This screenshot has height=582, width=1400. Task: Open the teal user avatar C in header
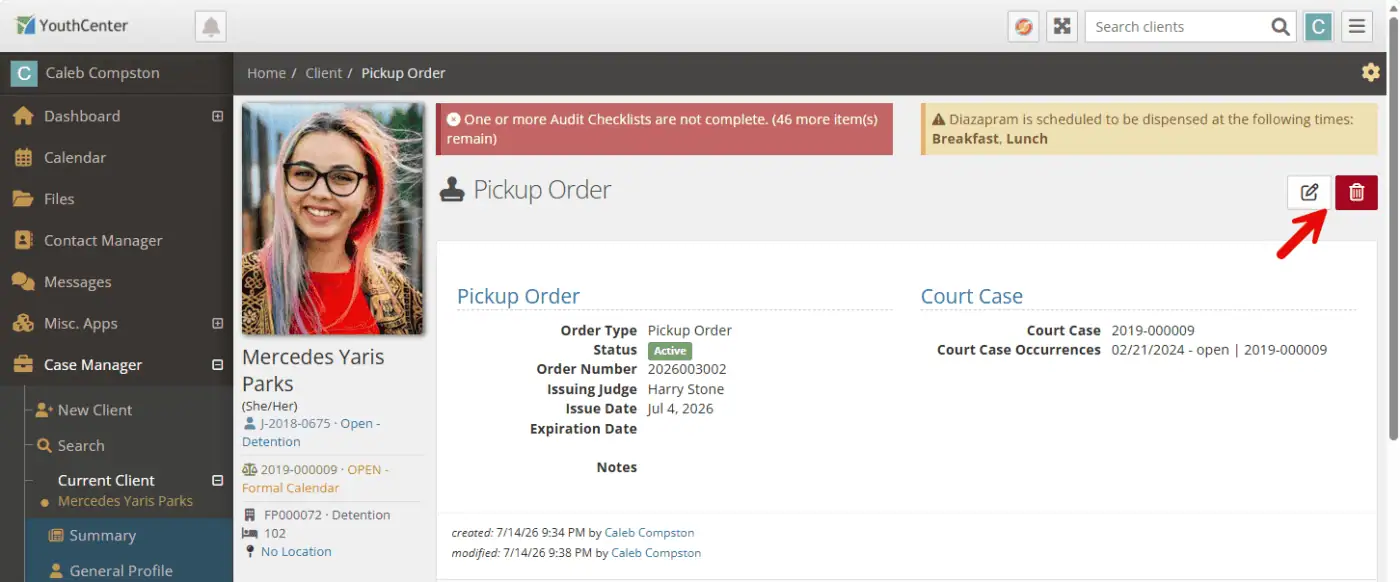[x=1318, y=27]
